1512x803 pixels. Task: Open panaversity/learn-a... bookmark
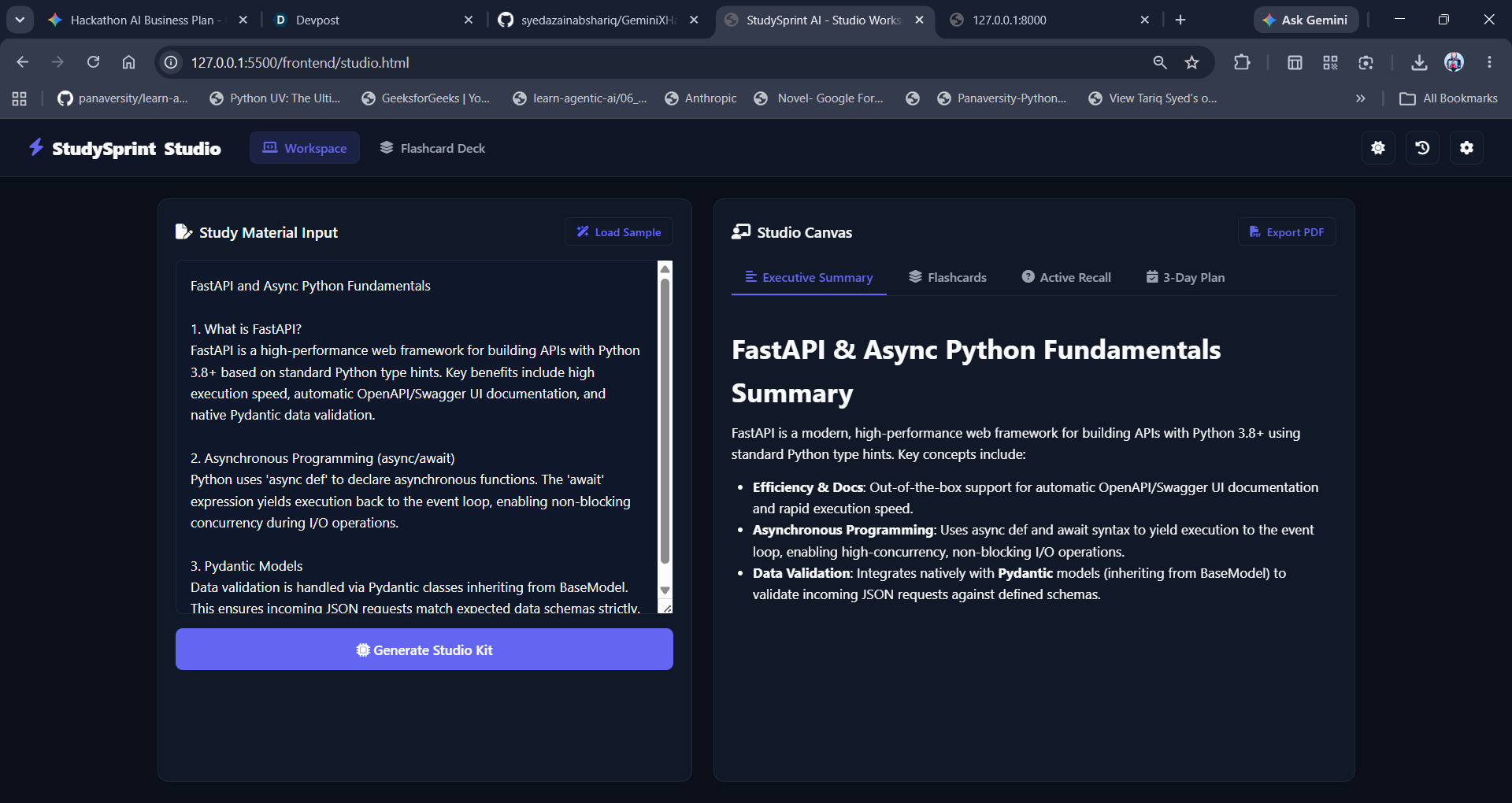pyautogui.click(x=123, y=98)
